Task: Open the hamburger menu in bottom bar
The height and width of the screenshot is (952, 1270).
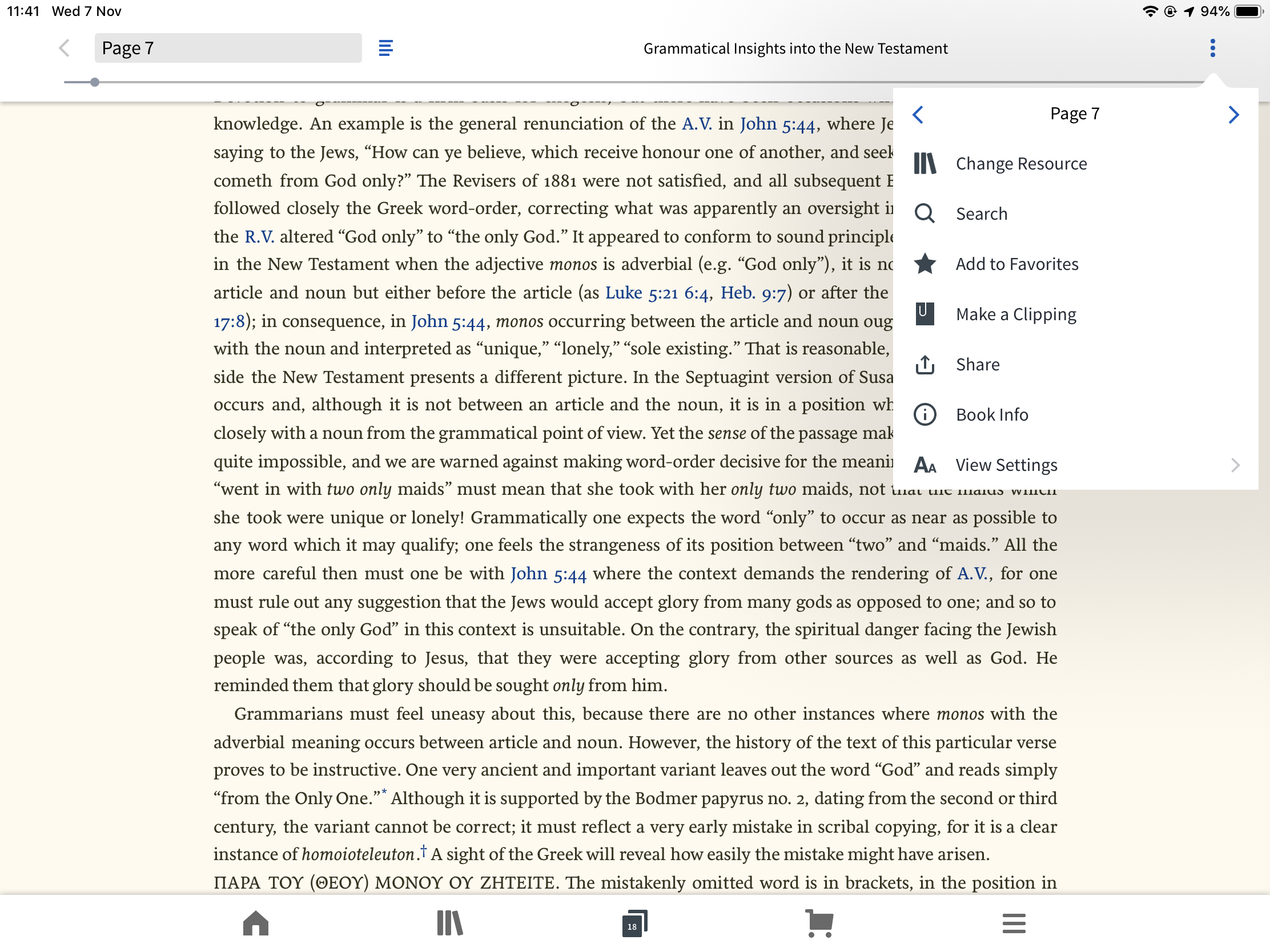Action: click(1014, 923)
